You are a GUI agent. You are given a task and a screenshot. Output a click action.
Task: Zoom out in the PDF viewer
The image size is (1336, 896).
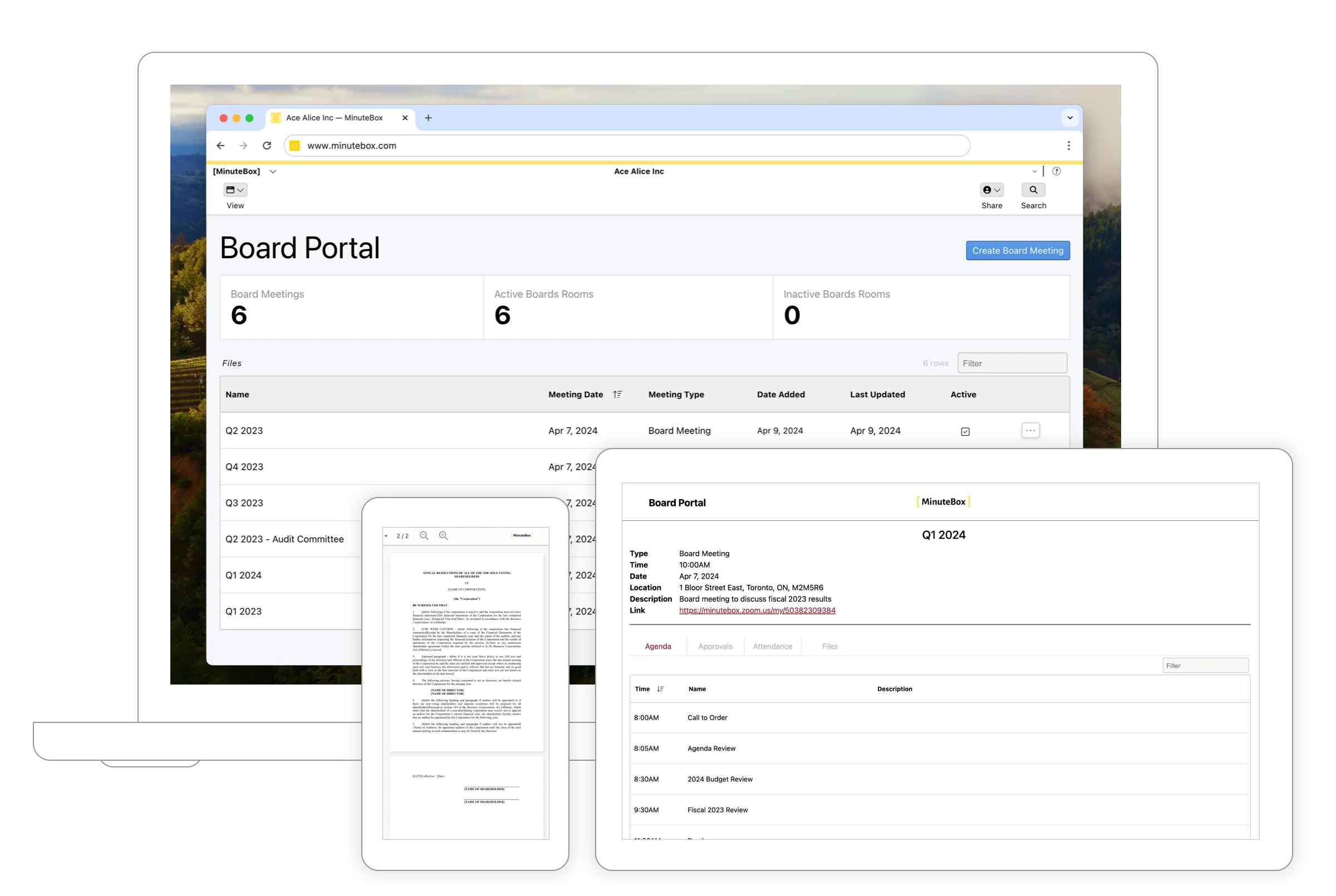pyautogui.click(x=424, y=535)
